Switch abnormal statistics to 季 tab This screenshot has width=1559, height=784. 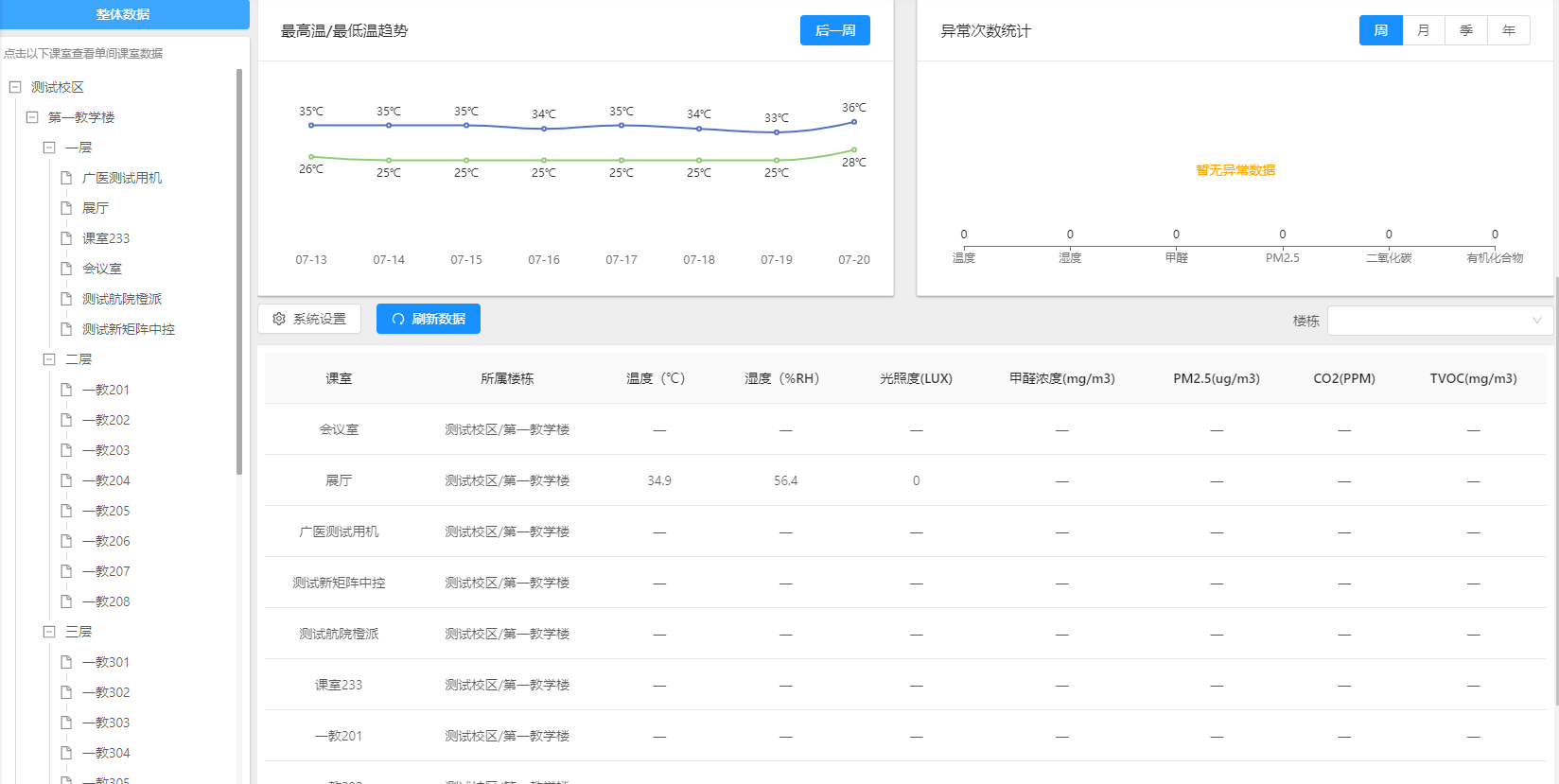click(1466, 30)
